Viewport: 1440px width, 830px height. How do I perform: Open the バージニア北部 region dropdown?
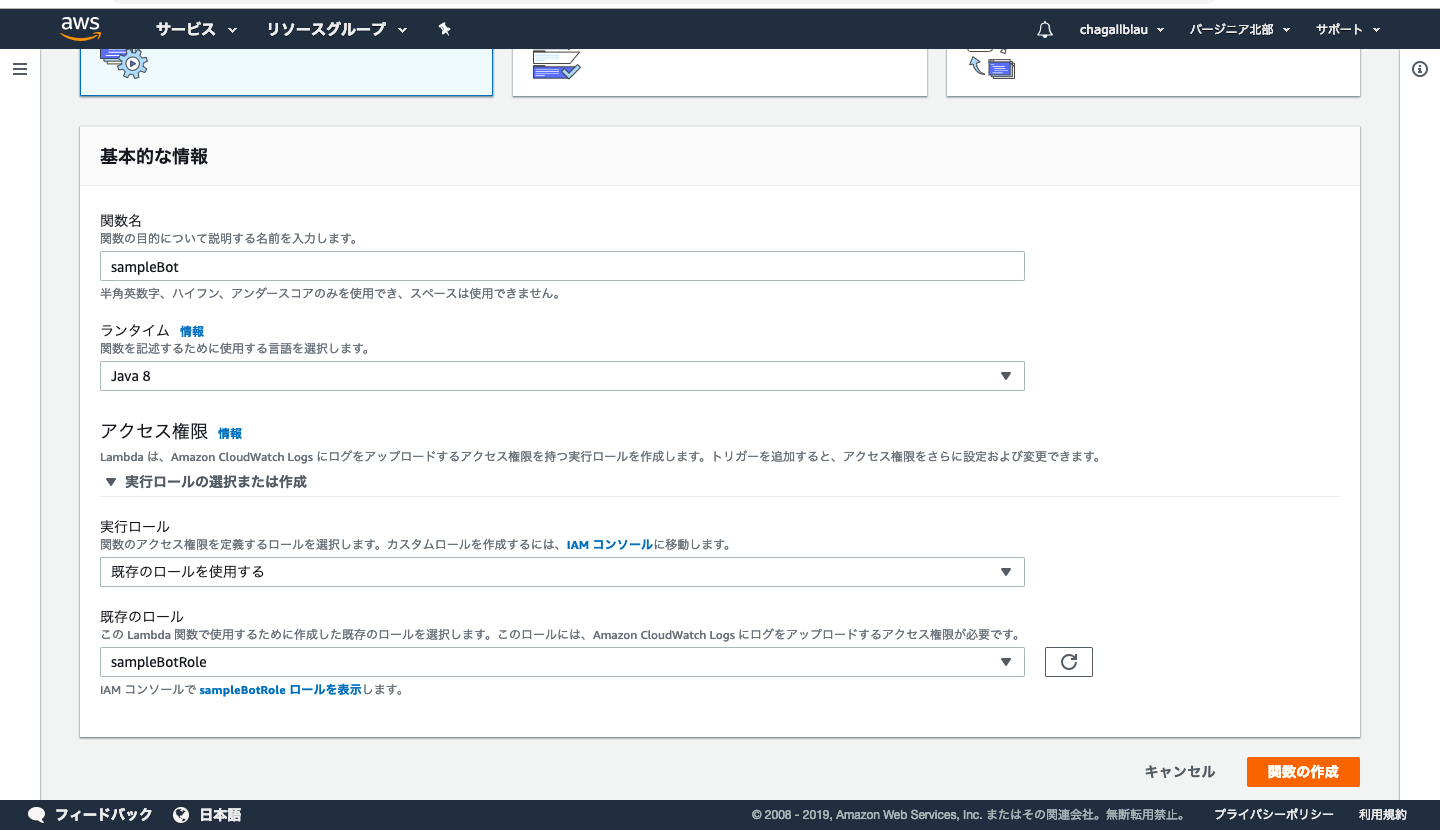point(1240,30)
